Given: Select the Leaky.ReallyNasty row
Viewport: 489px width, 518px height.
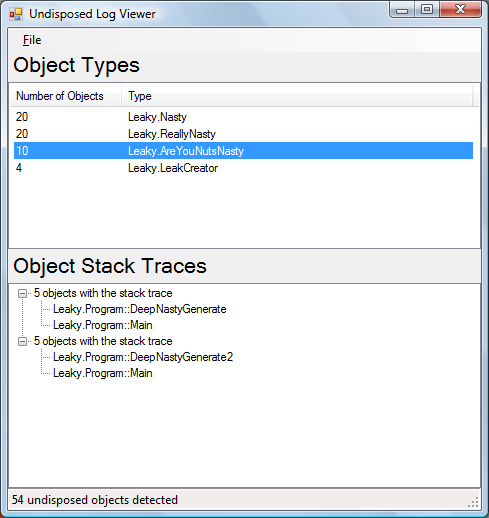Looking at the screenshot, I should (243, 134).
